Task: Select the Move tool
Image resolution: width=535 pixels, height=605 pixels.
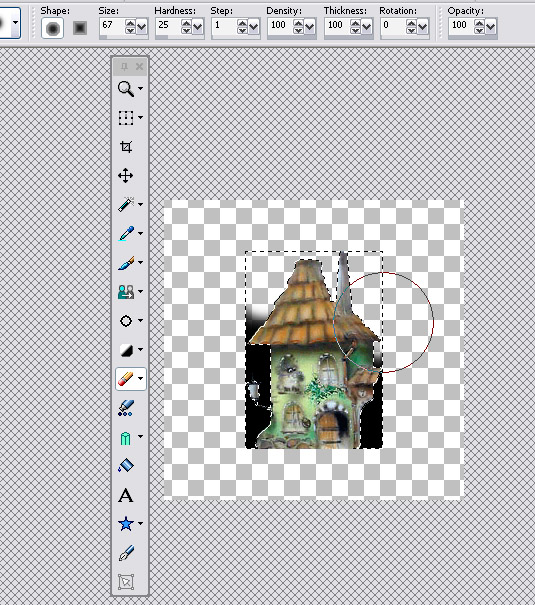Action: coord(126,176)
